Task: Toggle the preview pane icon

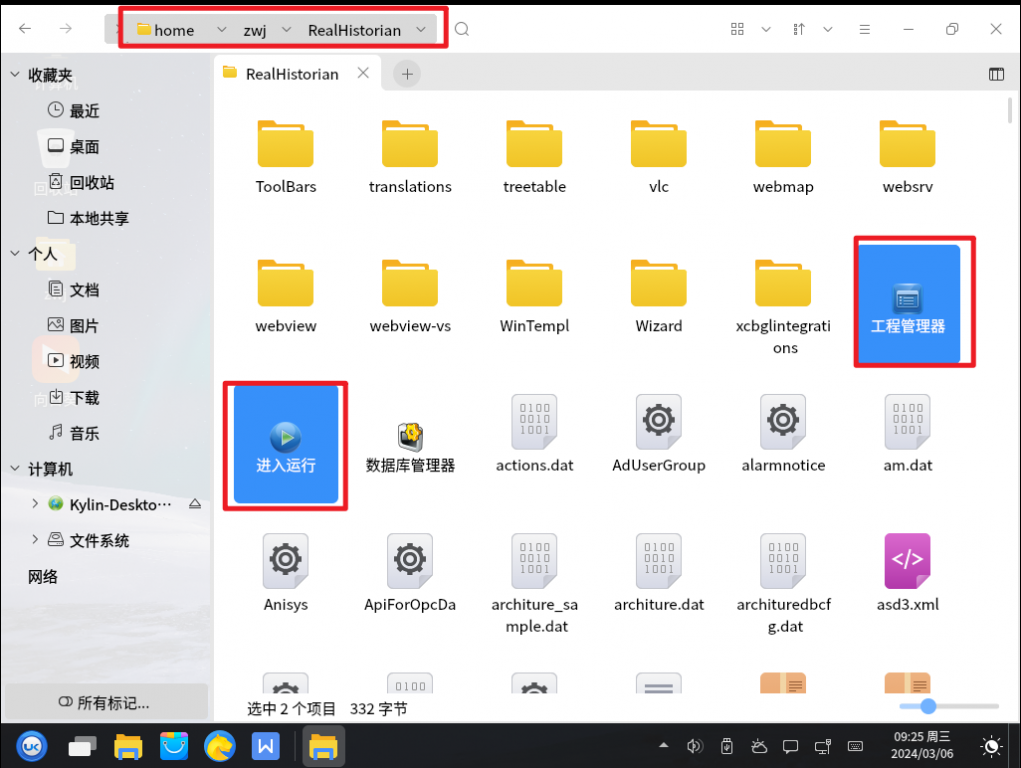Action: click(996, 74)
